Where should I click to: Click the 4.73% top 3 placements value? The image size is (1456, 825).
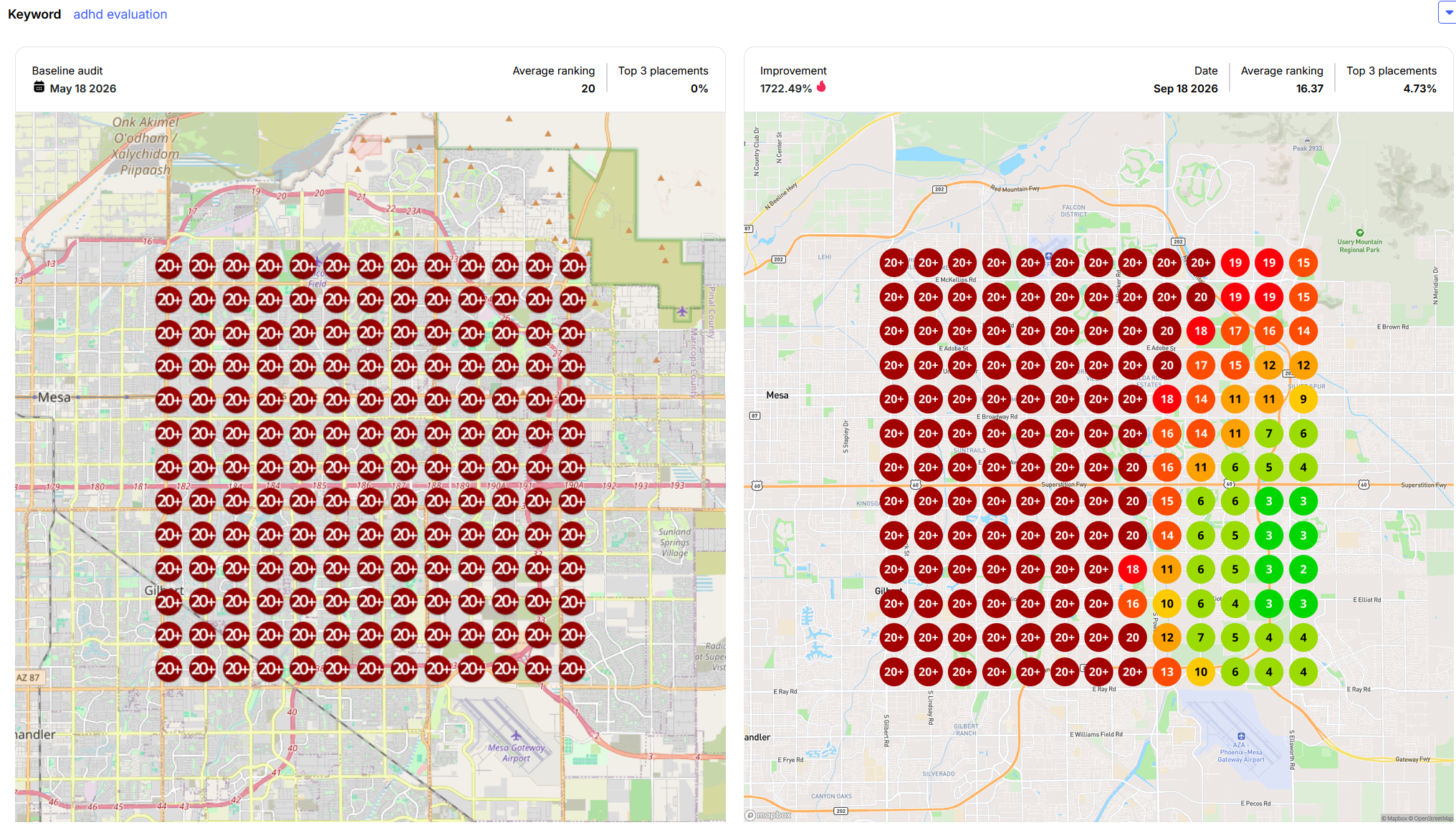click(x=1419, y=89)
